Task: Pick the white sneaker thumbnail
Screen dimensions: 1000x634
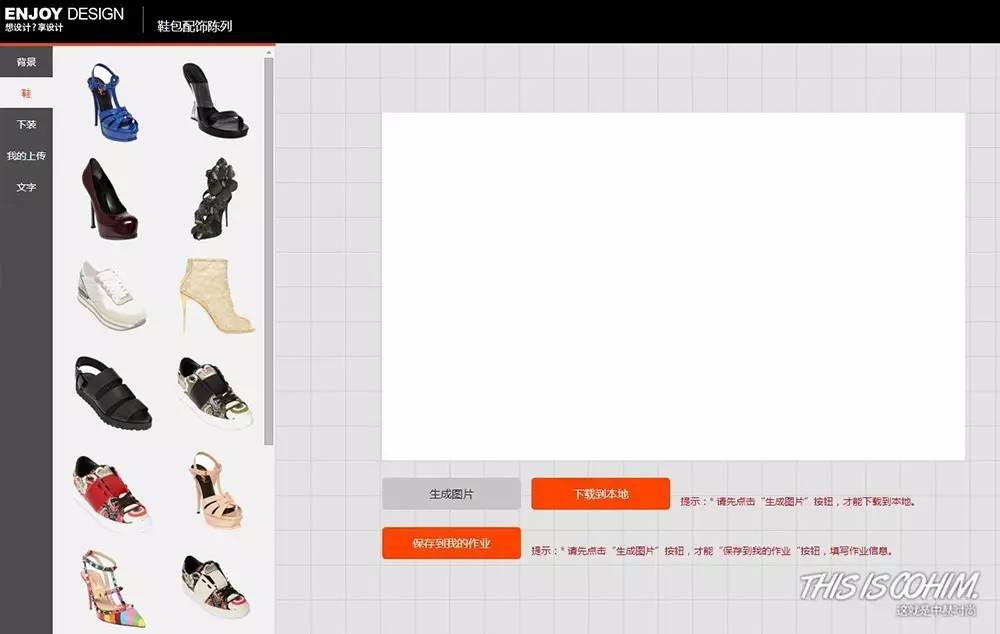Action: click(x=111, y=295)
